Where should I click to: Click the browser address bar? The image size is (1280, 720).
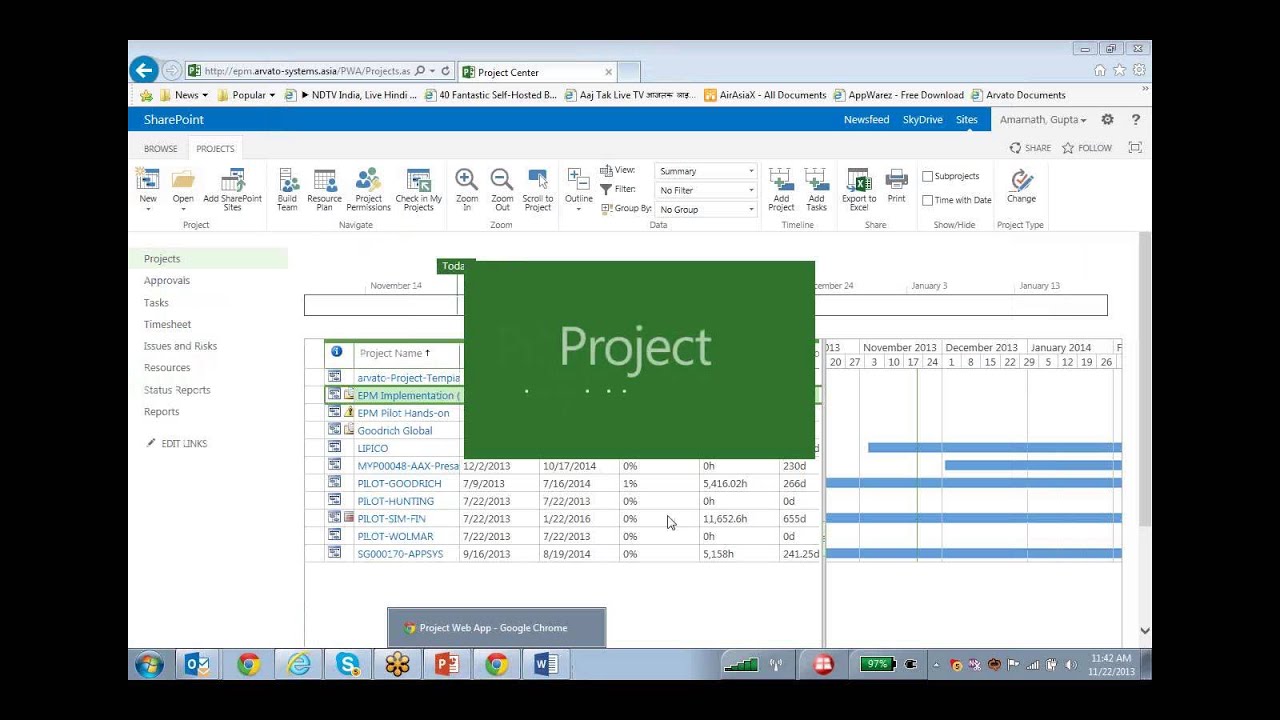[x=307, y=71]
